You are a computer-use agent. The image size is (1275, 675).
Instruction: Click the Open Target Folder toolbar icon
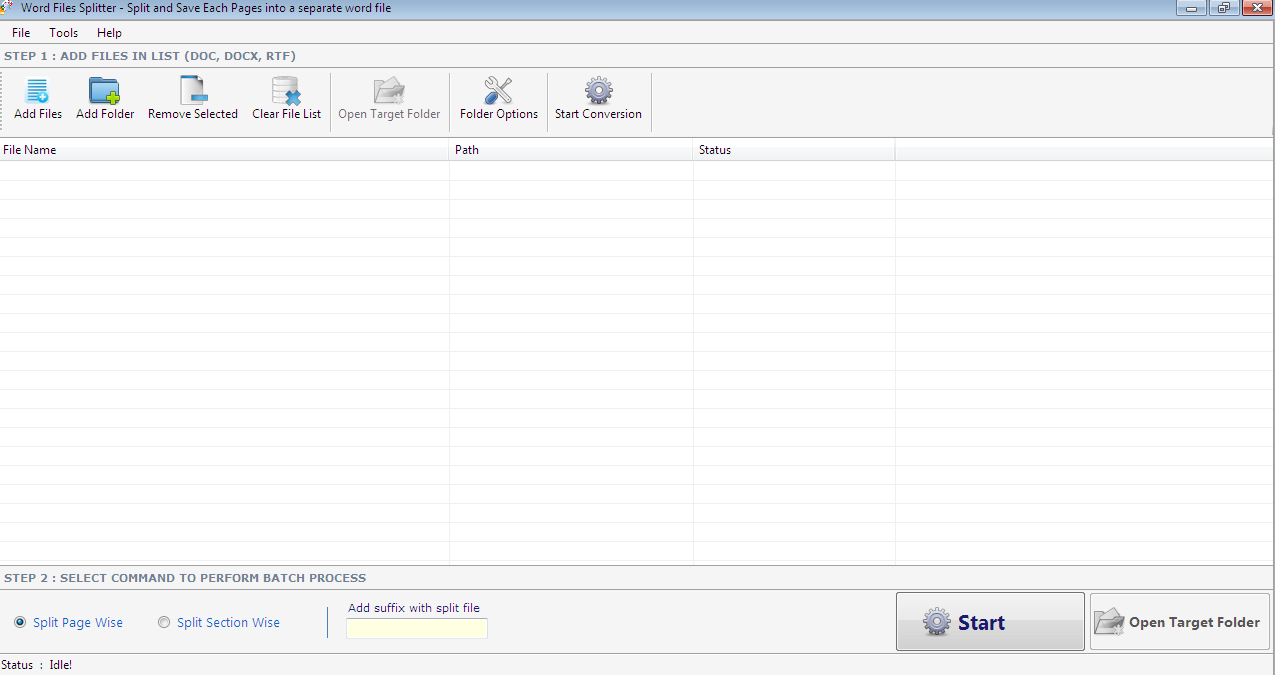pyautogui.click(x=388, y=98)
